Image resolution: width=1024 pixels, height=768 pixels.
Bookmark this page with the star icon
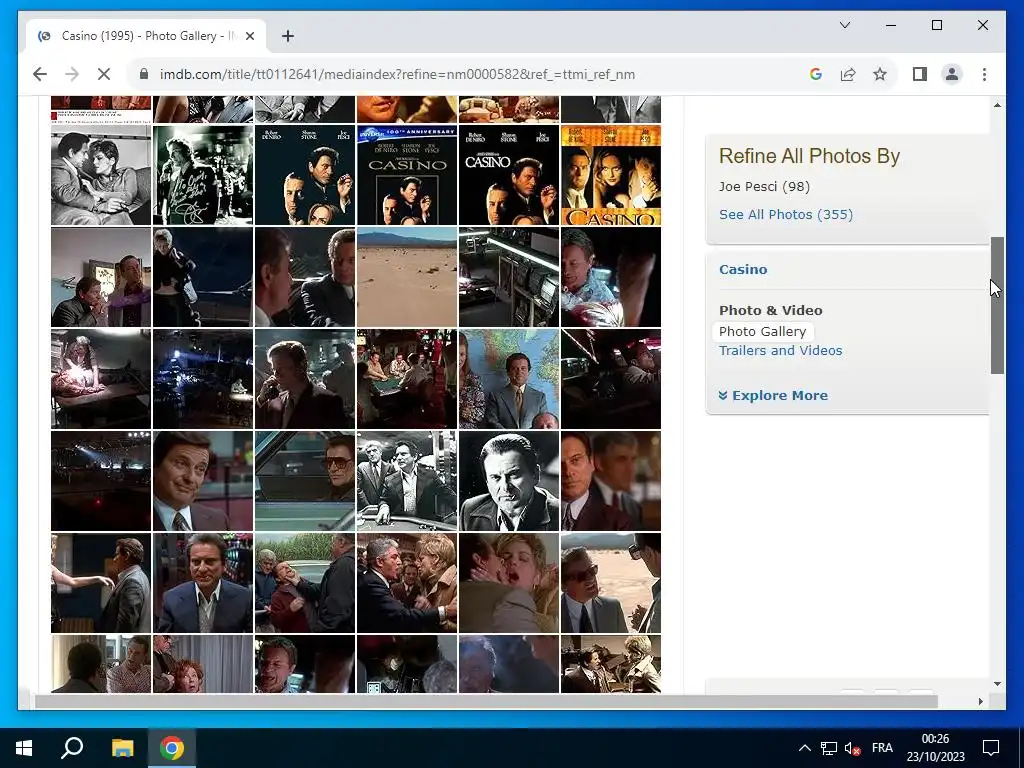coord(880,74)
